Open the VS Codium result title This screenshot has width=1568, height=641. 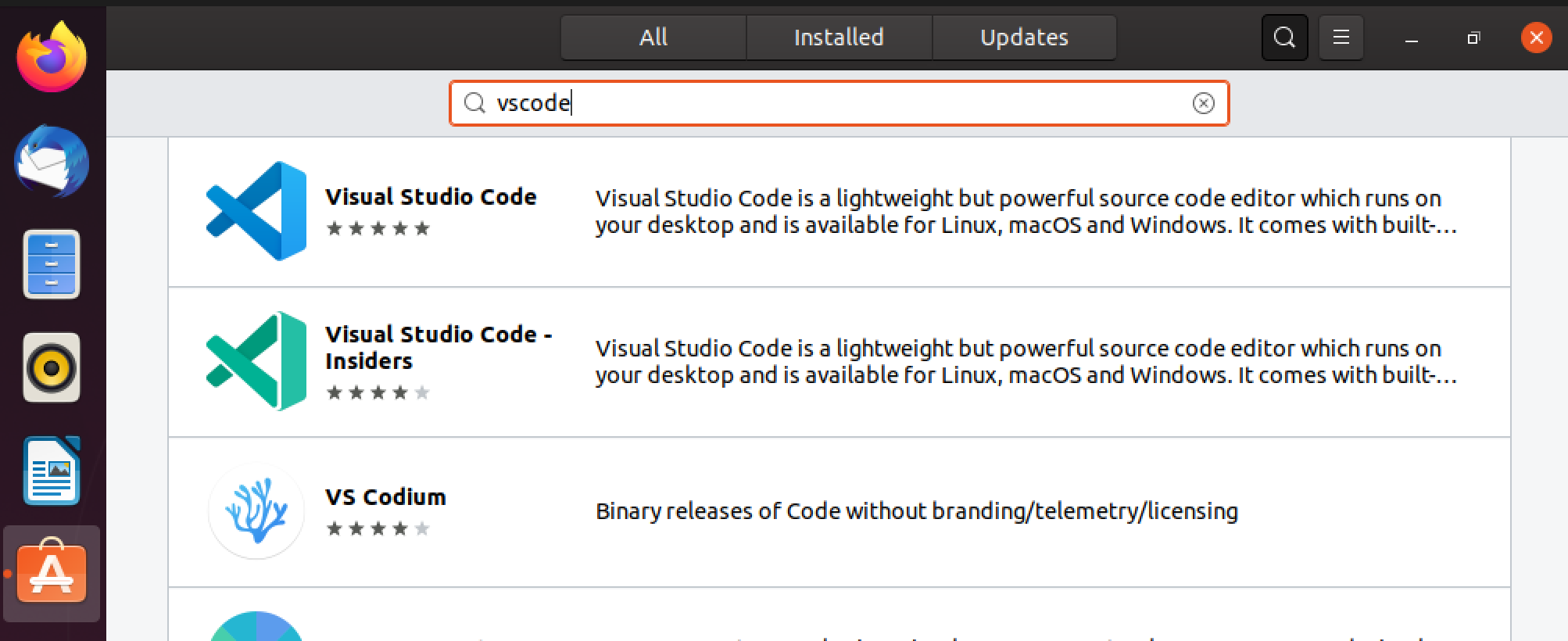pos(385,496)
